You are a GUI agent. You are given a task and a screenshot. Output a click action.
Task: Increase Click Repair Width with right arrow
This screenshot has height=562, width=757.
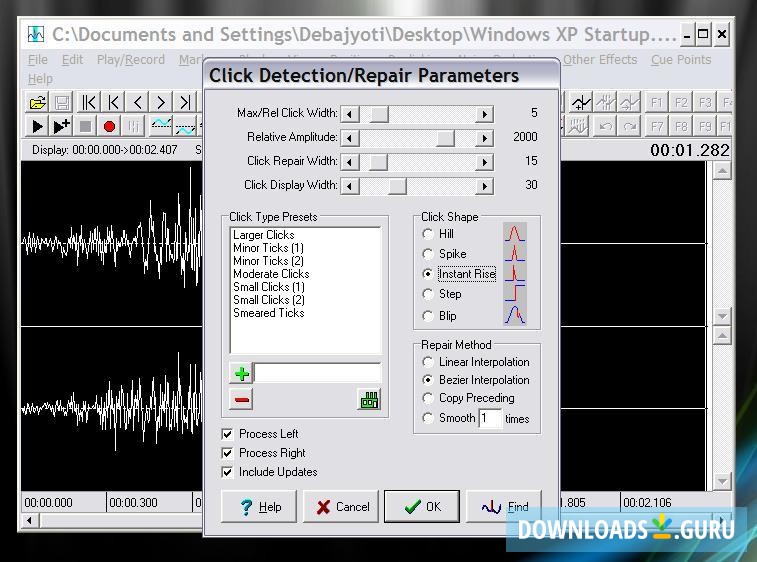pyautogui.click(x=484, y=162)
